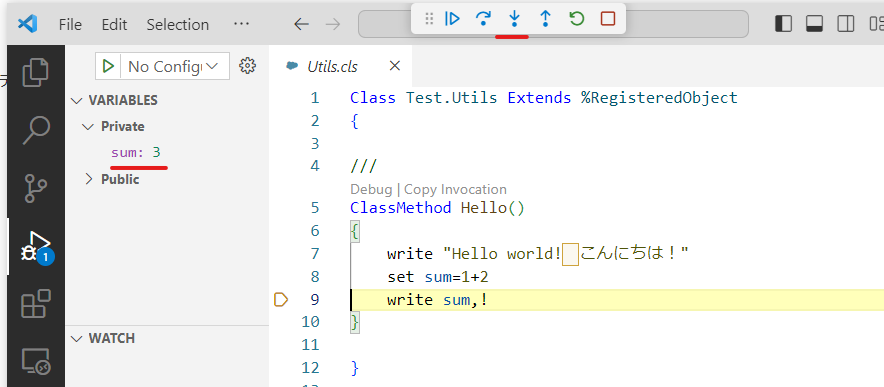Open the Explorer view in activity bar
This screenshot has height=387, width=884.
36,72
